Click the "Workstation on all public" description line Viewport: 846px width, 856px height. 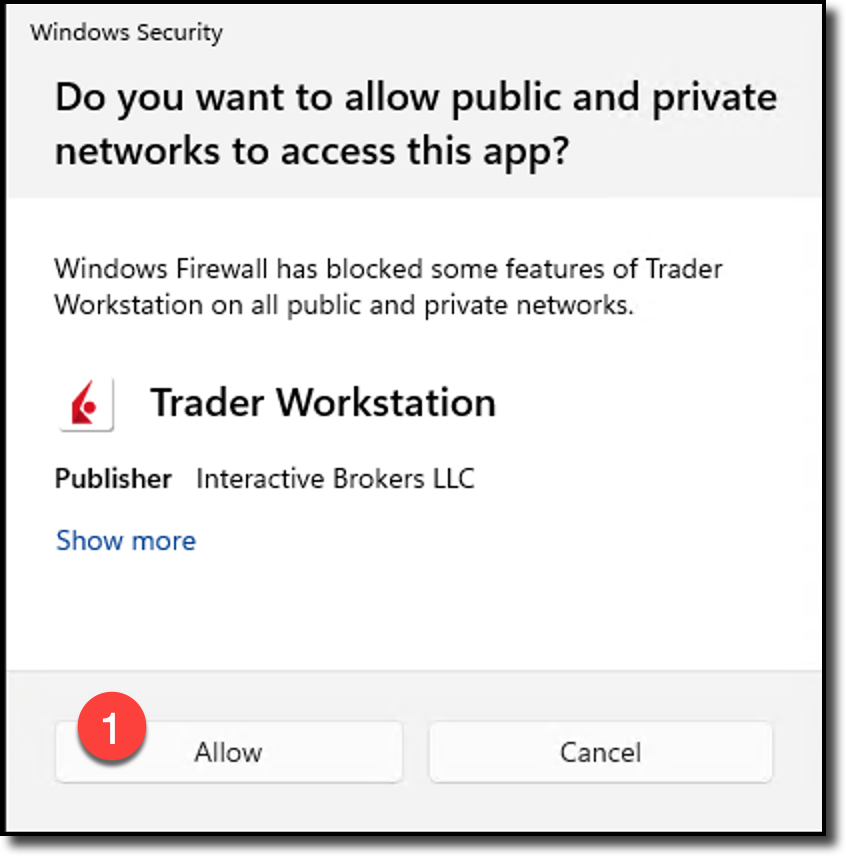tap(344, 305)
